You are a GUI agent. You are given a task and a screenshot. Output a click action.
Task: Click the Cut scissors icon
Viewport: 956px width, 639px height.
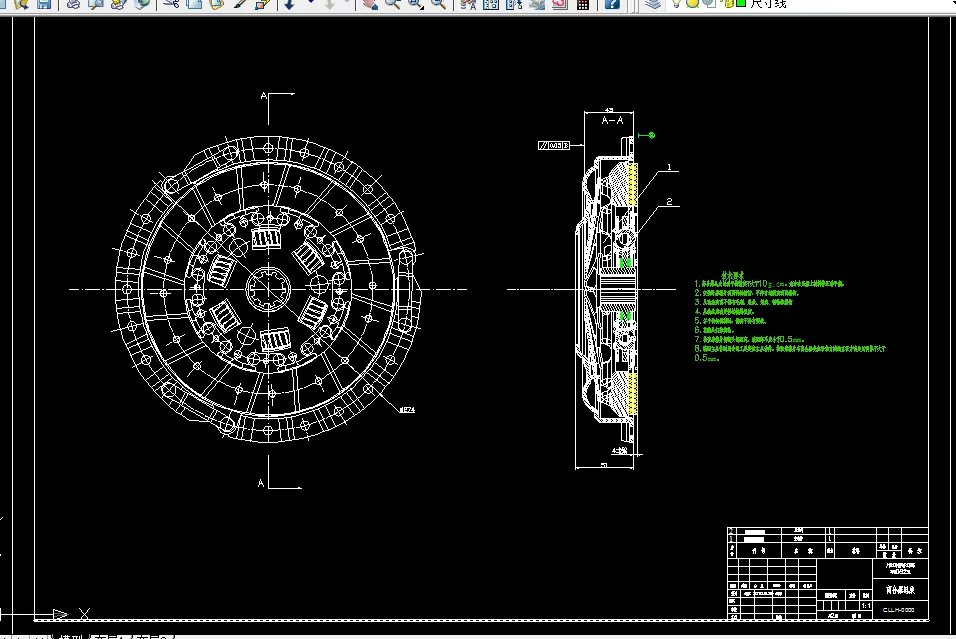pos(171,4)
